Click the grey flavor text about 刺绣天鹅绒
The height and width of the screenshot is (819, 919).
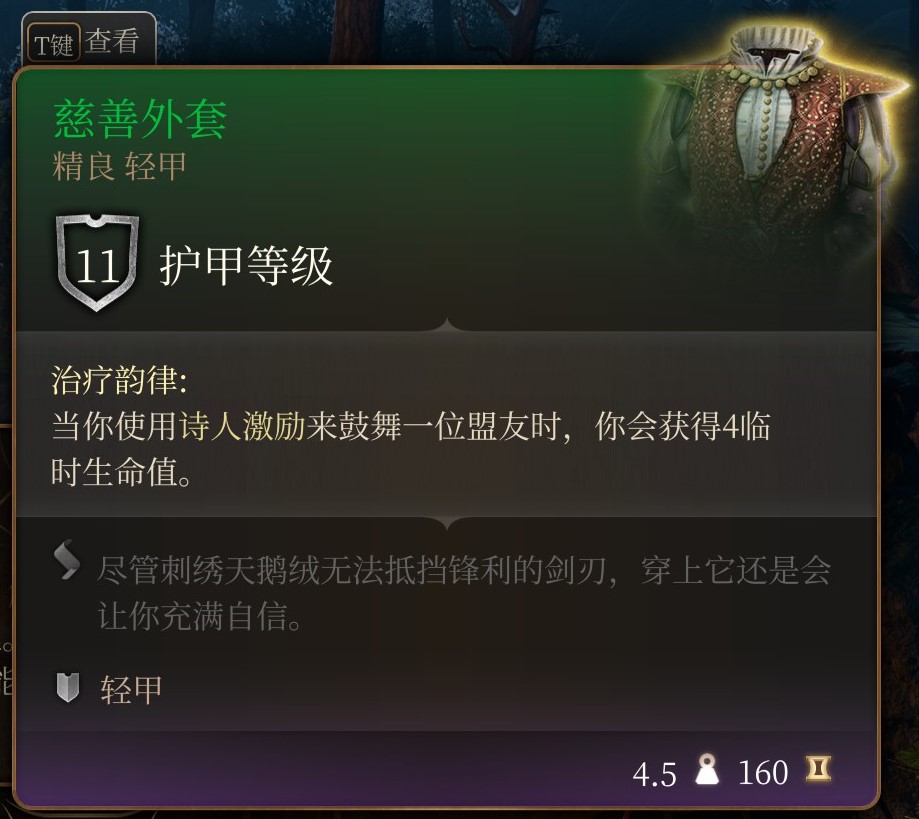[x=464, y=592]
